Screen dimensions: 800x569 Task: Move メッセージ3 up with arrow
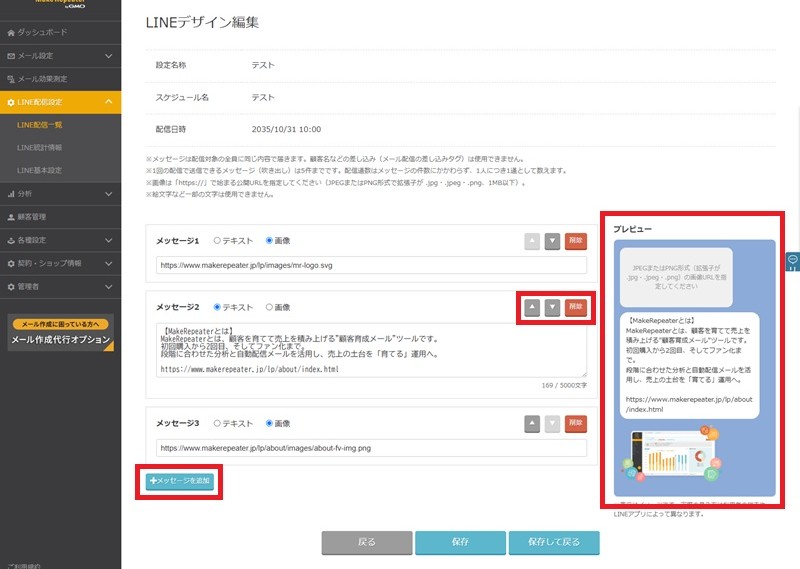click(x=532, y=424)
